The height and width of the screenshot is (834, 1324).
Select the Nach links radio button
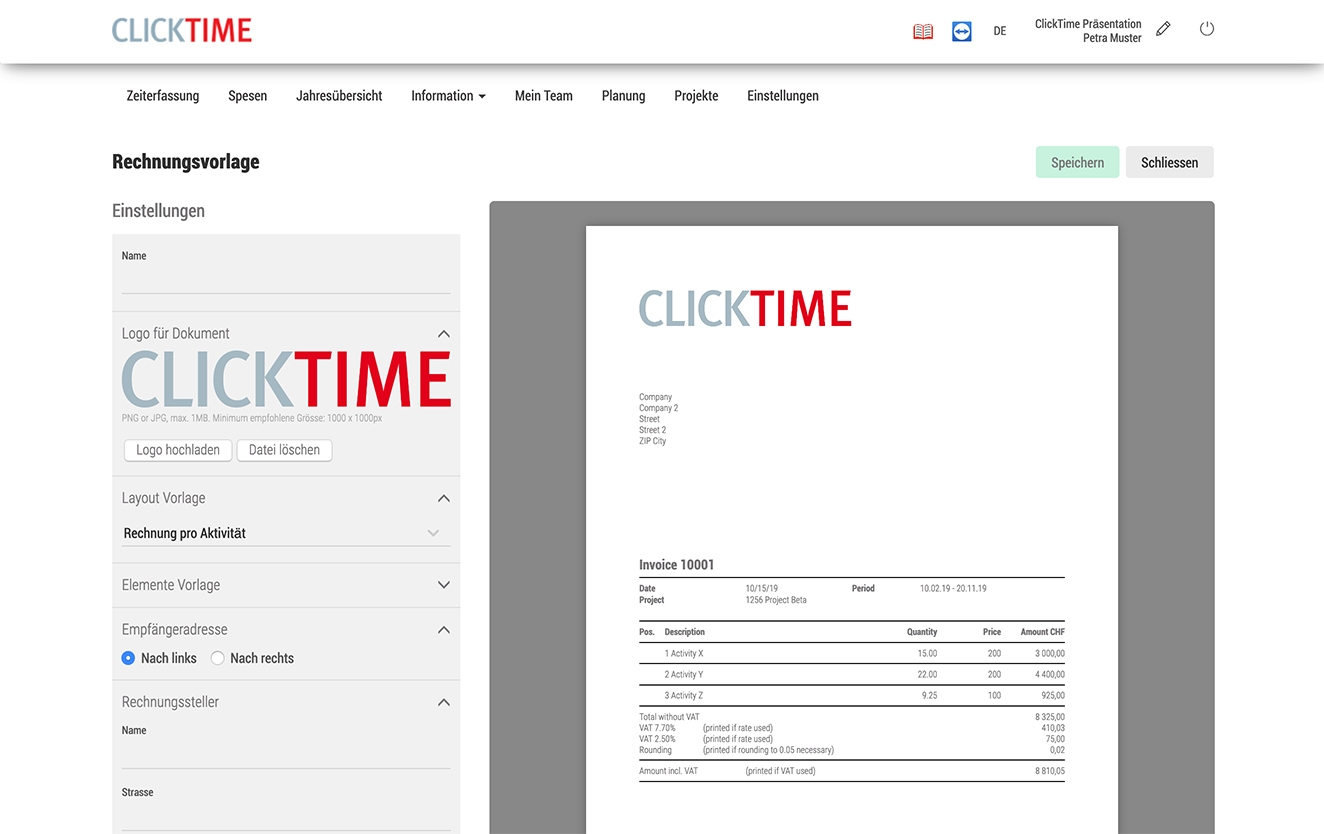[128, 658]
